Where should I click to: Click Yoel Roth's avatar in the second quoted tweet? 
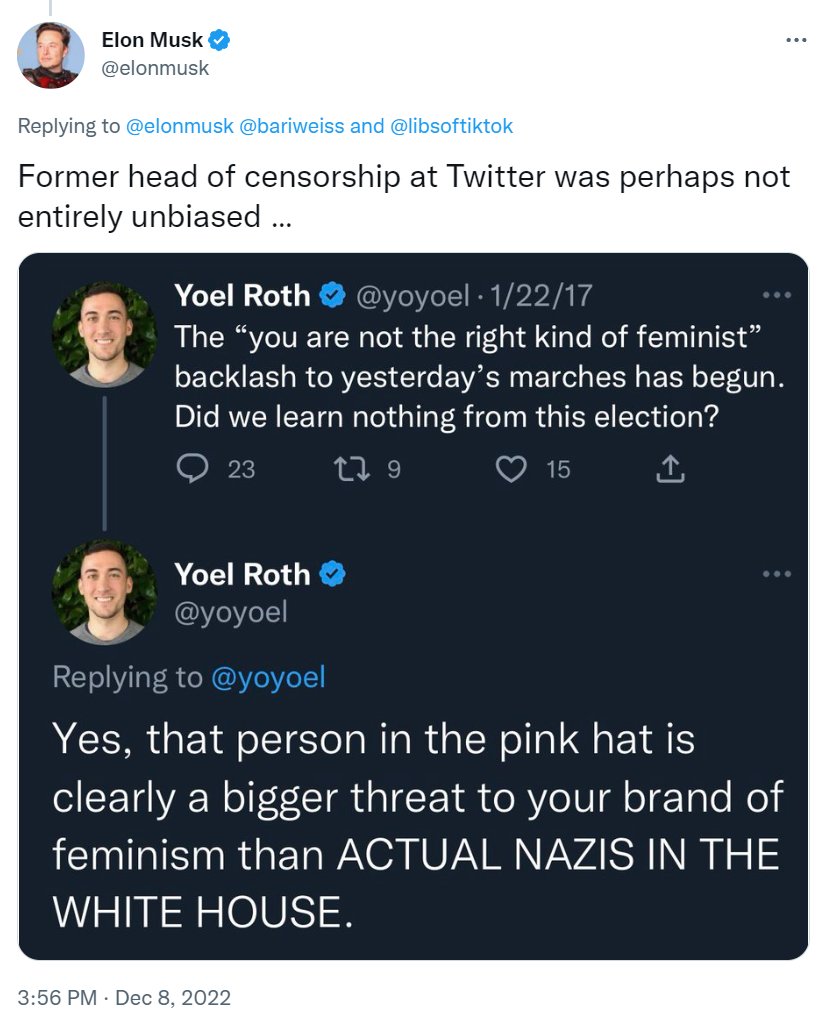(104, 593)
